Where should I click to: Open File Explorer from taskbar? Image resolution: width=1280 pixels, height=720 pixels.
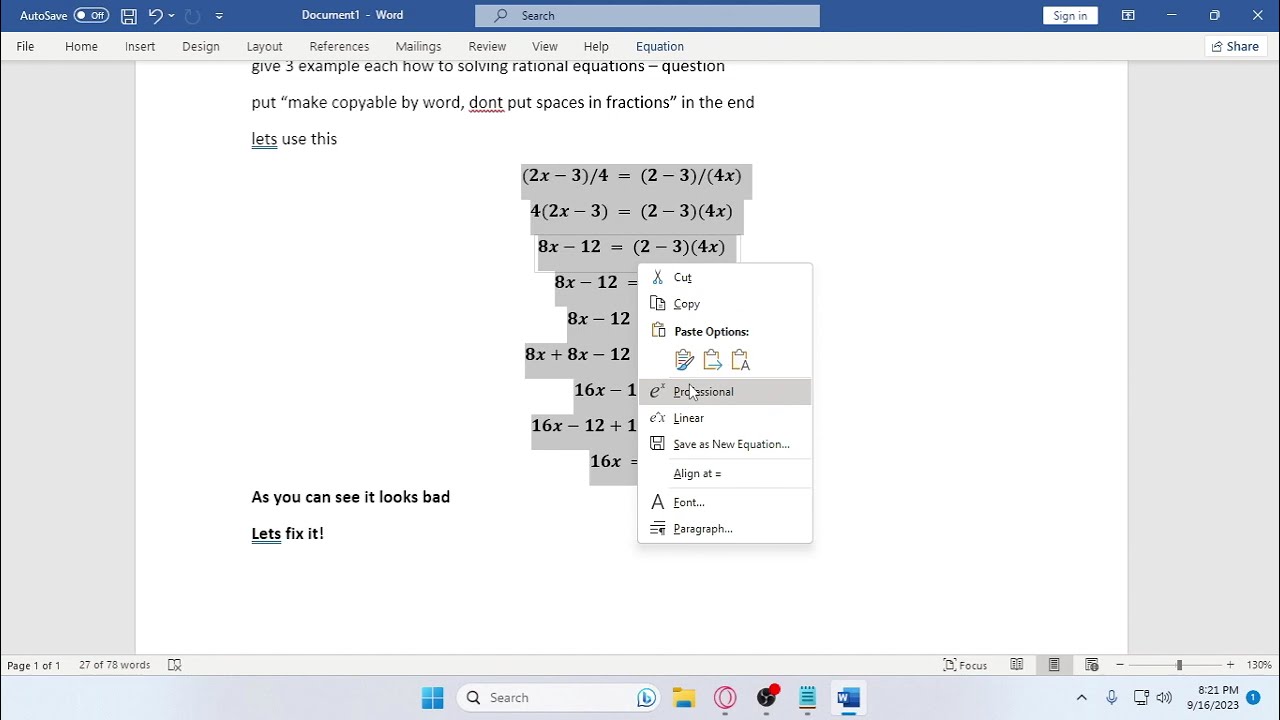point(684,698)
